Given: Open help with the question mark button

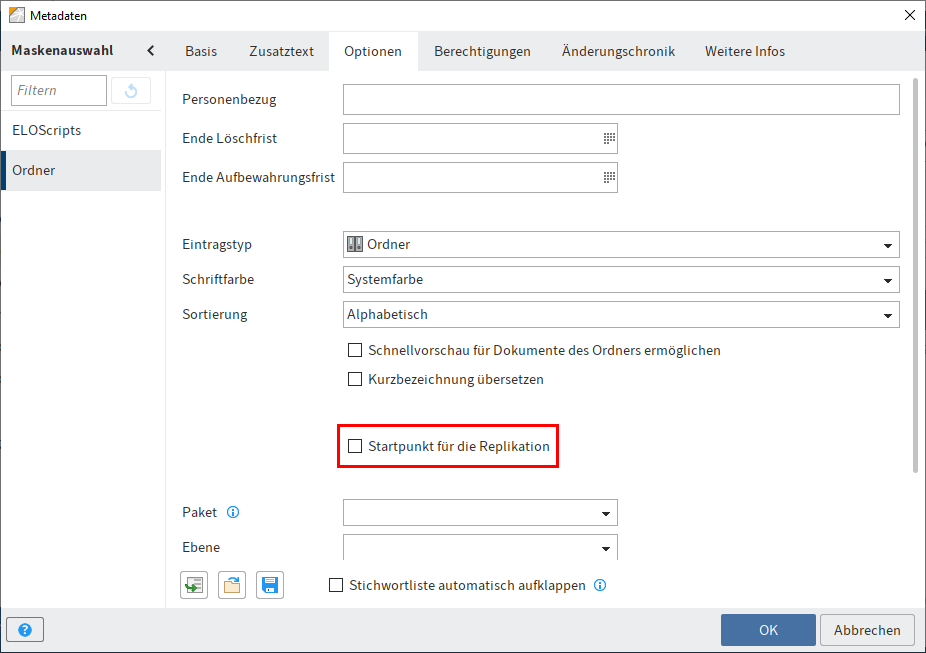Looking at the screenshot, I should [25, 630].
